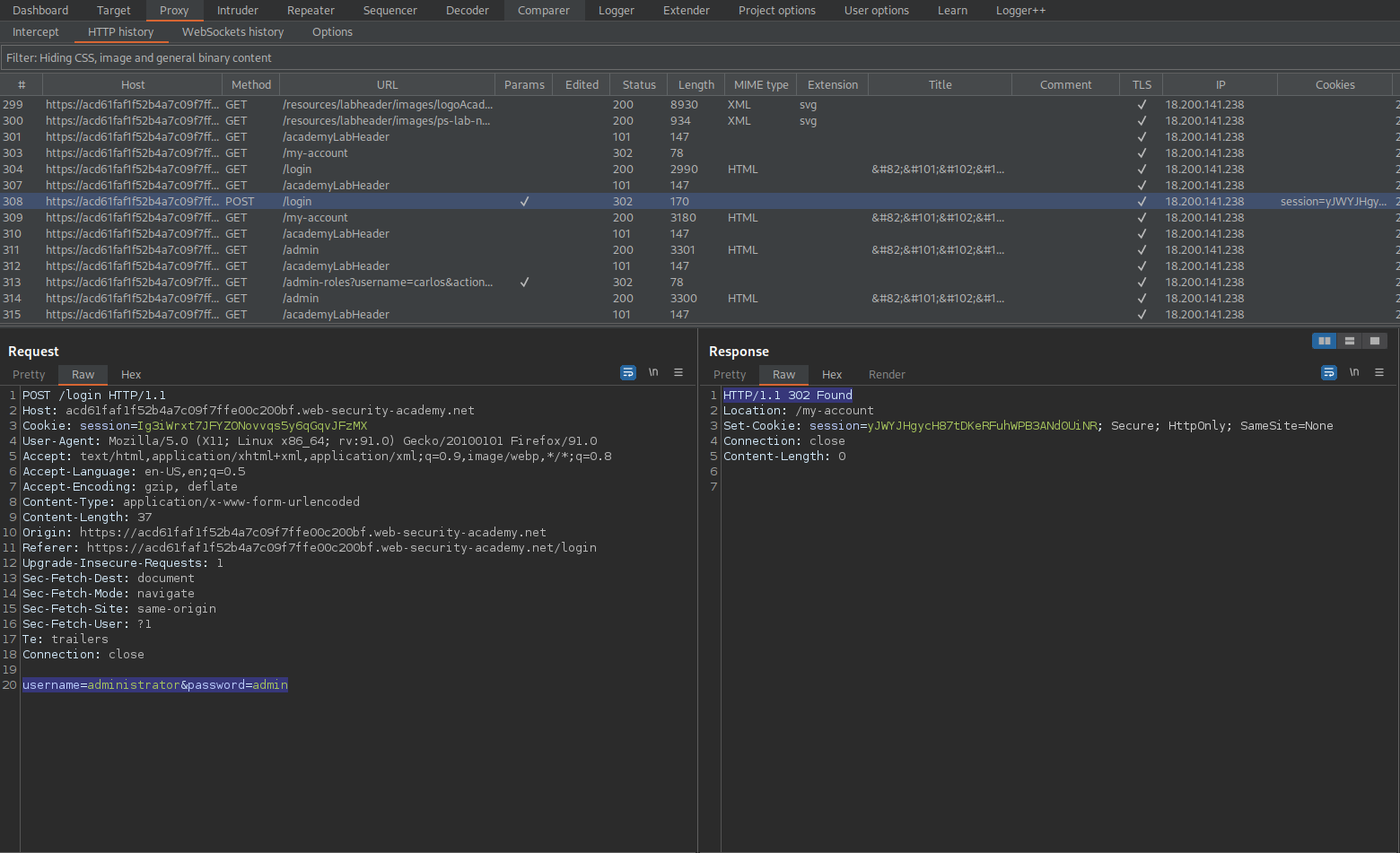Select row 313 /admin-roles?username=carlos request
The width and height of the screenshot is (1400, 853).
[700, 283]
